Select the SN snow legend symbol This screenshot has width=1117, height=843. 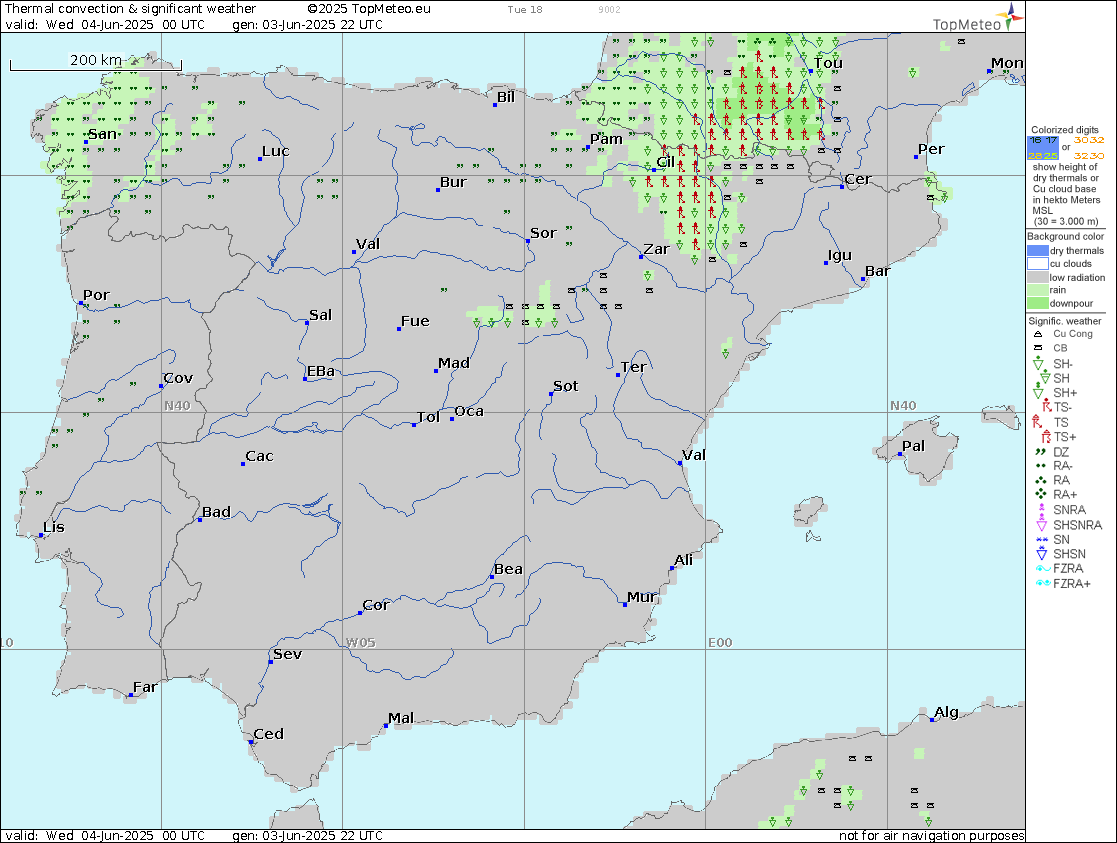point(1041,539)
